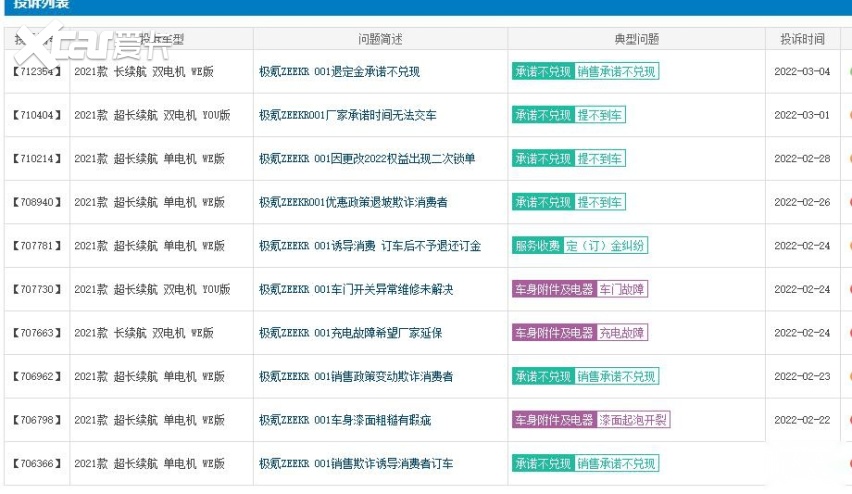Click '车身附件及电器' tag in row 707663

point(554,333)
